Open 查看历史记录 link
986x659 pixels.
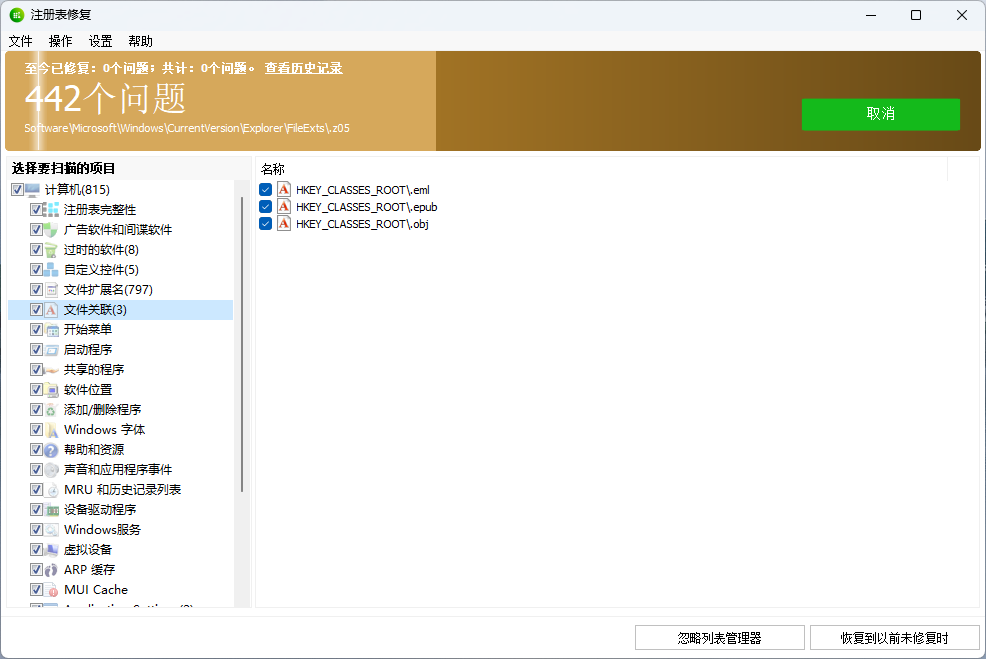[303, 68]
